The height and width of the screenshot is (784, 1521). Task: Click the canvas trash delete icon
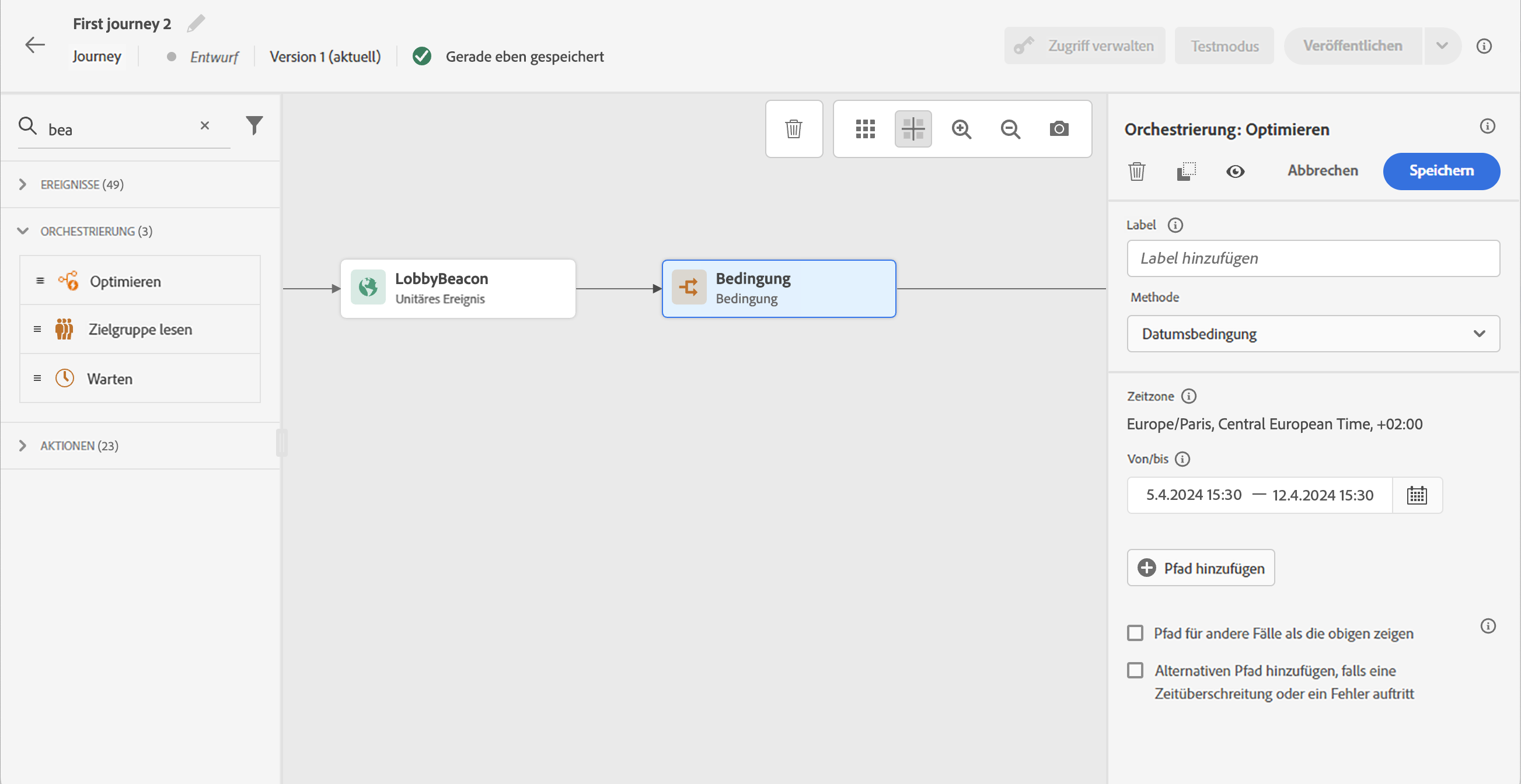point(794,128)
